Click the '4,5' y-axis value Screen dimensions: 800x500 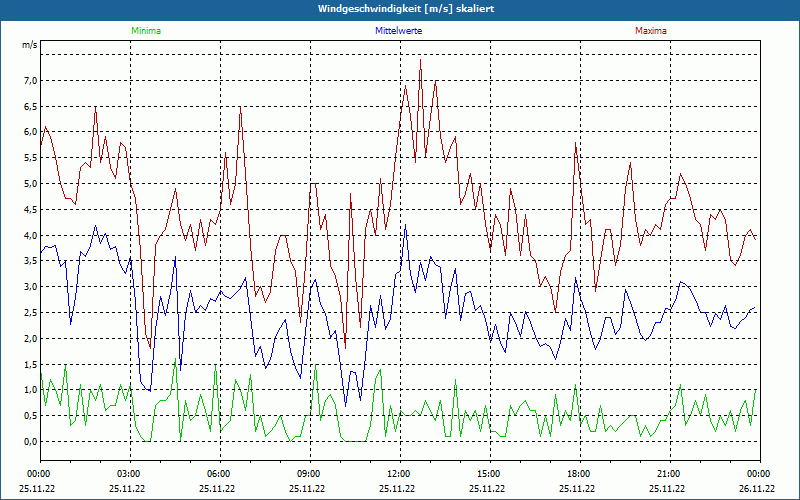(x=31, y=209)
